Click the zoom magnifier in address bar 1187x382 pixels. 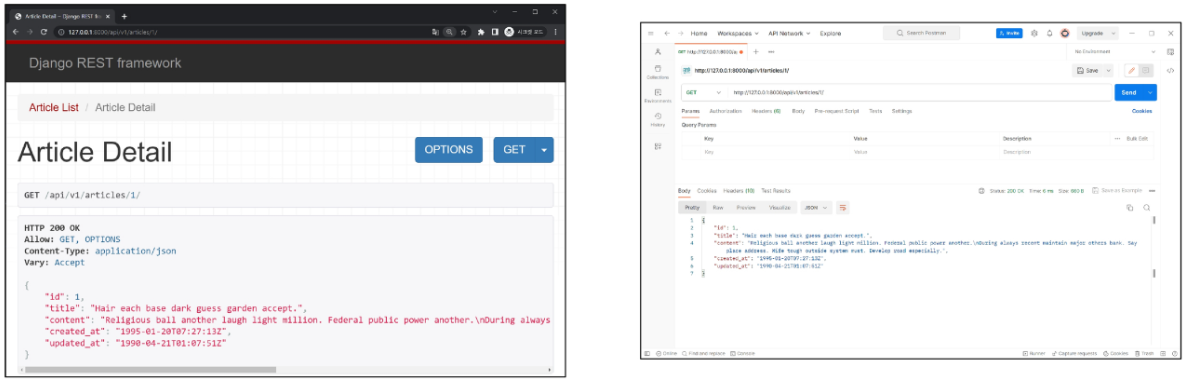click(449, 33)
